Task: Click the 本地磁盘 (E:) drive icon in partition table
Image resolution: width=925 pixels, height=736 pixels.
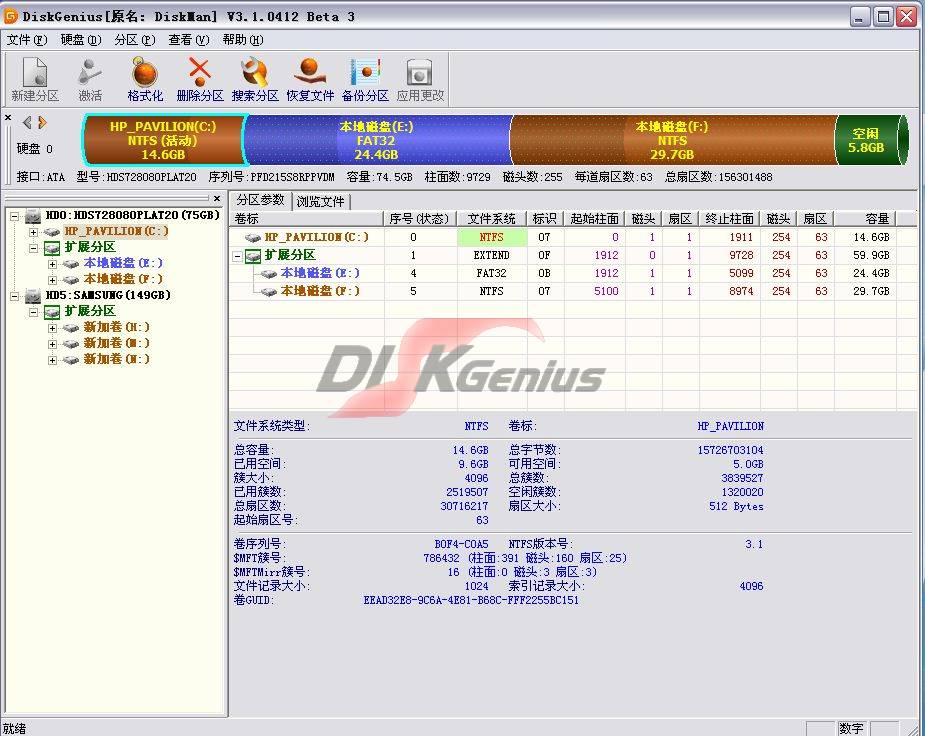Action: click(269, 274)
